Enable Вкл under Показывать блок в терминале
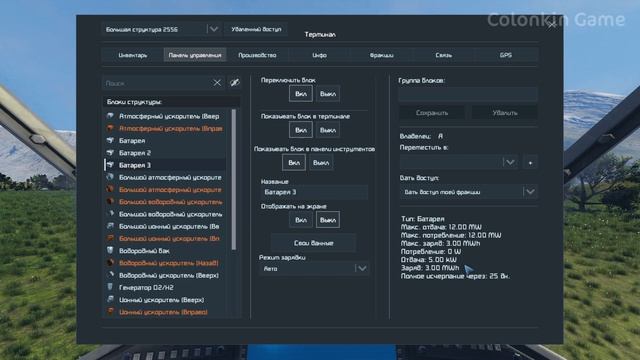This screenshot has height=360, width=640. pos(301,130)
